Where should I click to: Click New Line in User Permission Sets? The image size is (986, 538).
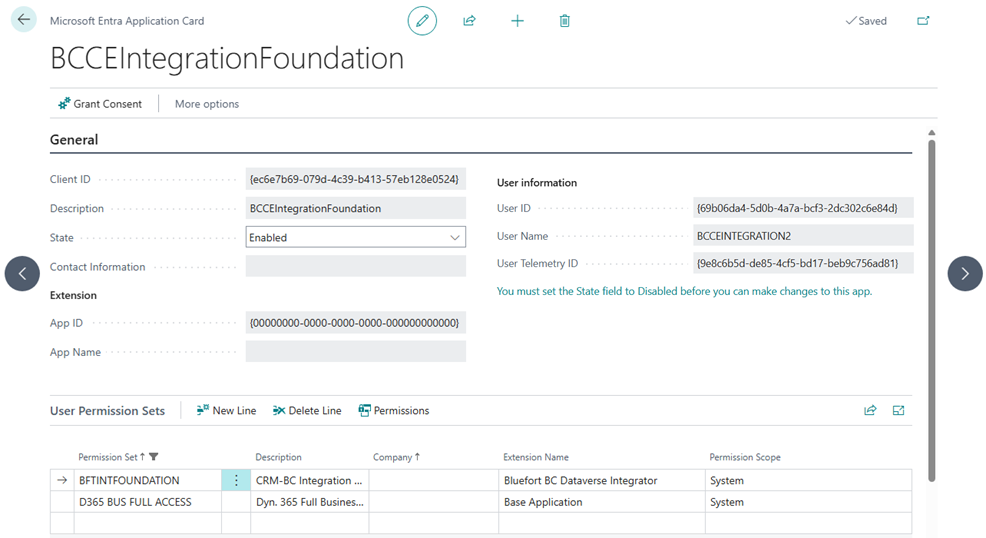tap(226, 411)
